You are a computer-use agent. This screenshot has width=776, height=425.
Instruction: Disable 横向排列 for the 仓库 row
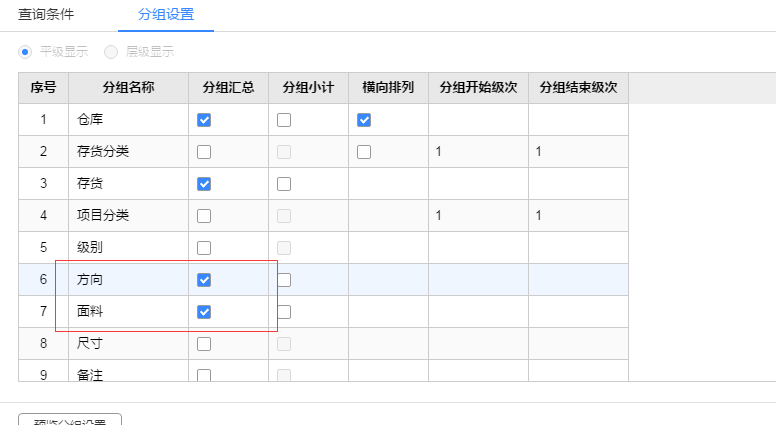point(364,120)
